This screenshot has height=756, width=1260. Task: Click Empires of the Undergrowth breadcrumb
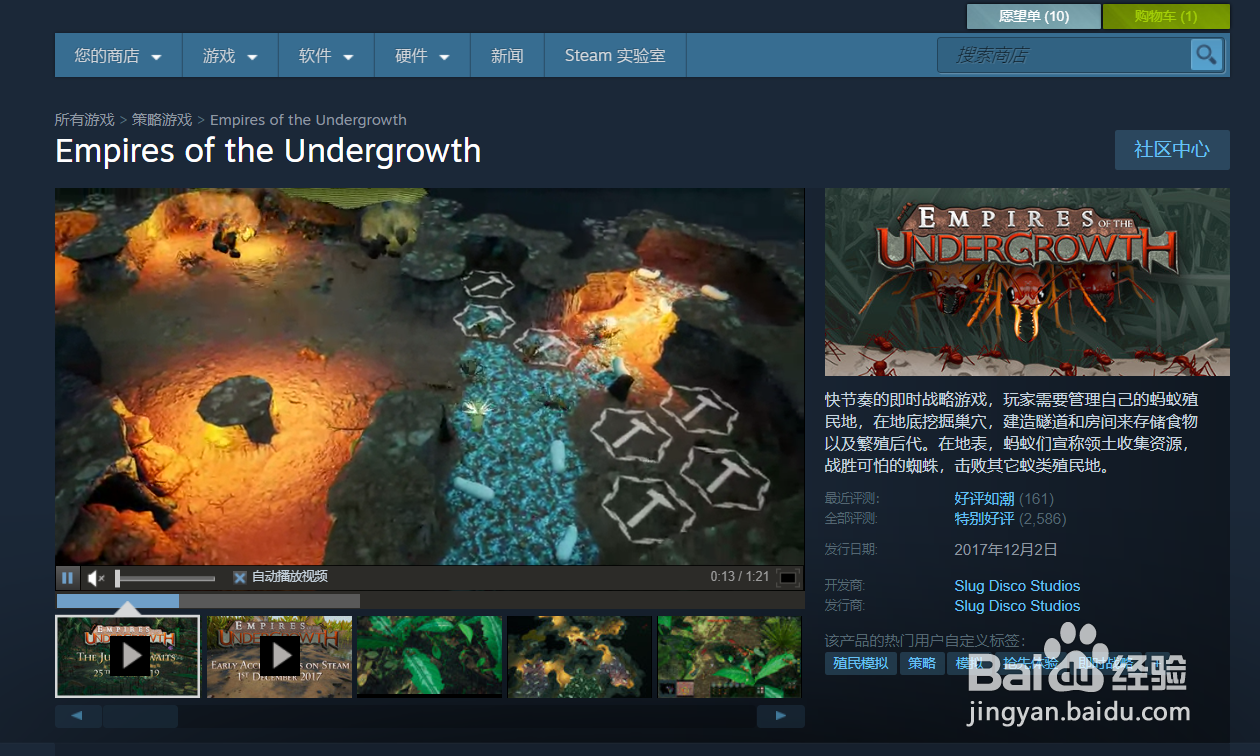click(x=308, y=120)
